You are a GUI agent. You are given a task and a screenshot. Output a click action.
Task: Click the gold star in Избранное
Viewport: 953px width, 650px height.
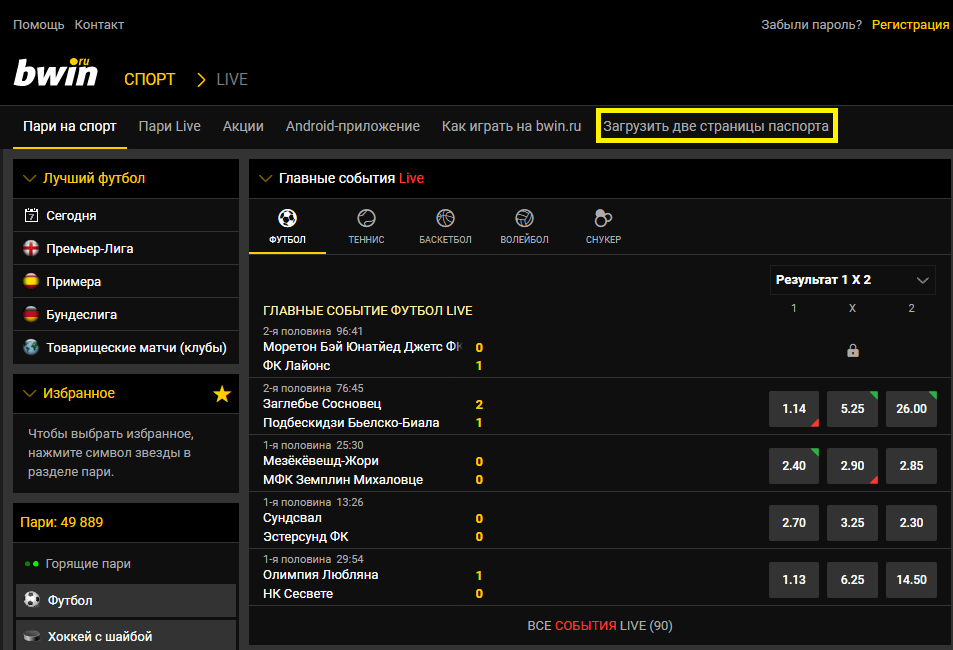(x=222, y=394)
